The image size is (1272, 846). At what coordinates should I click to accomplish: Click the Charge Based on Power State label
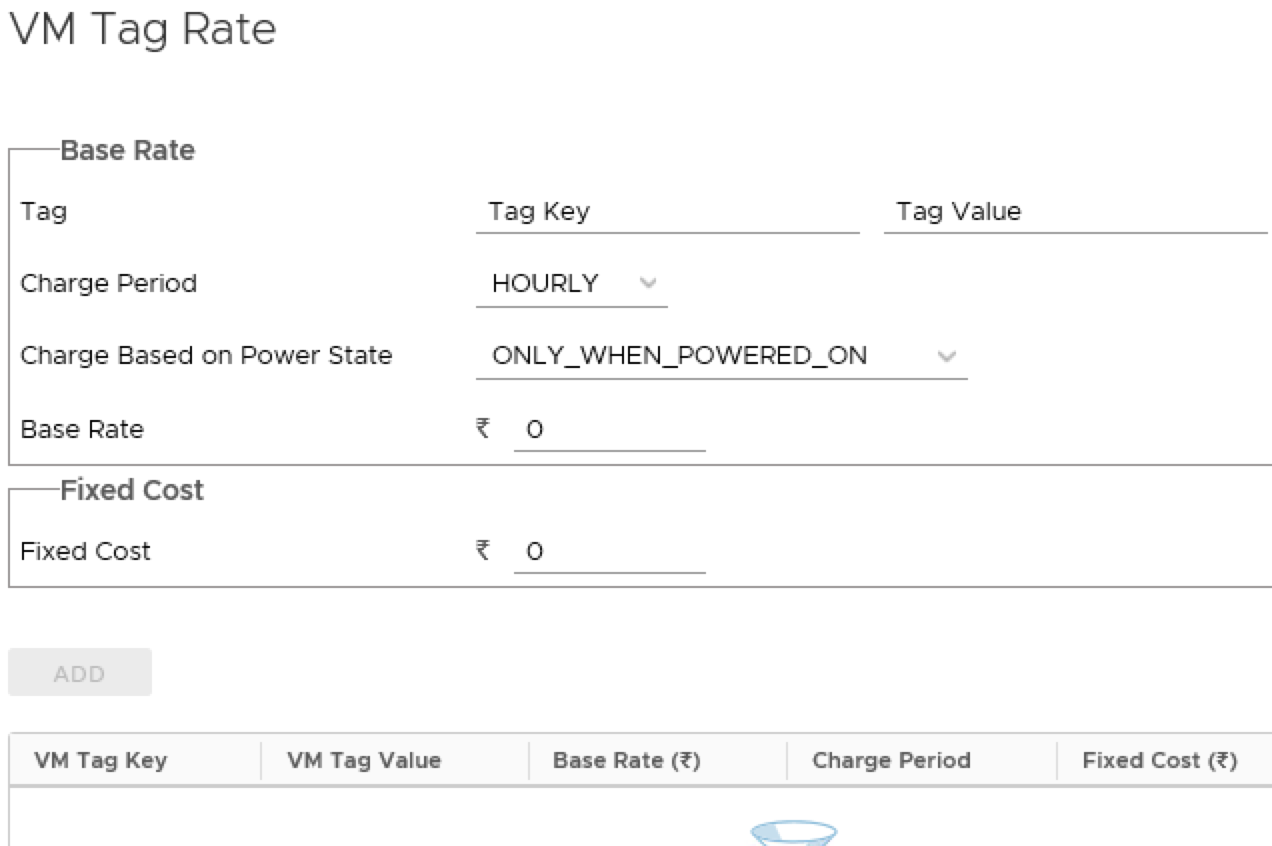(206, 356)
